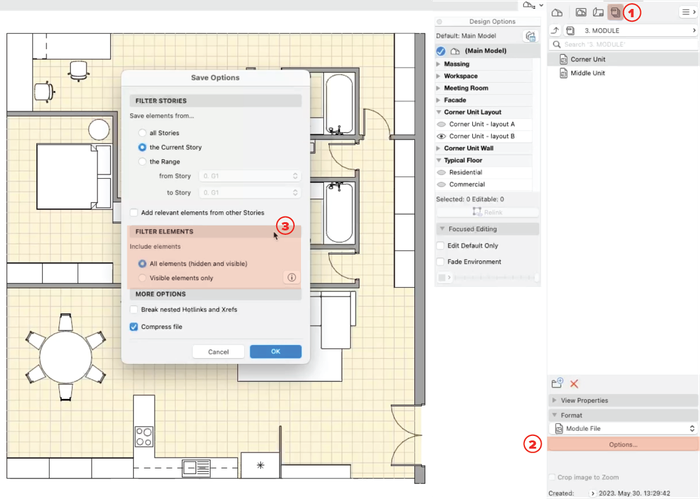
Task: Click the arrow next to Created date
Action: 592,493
